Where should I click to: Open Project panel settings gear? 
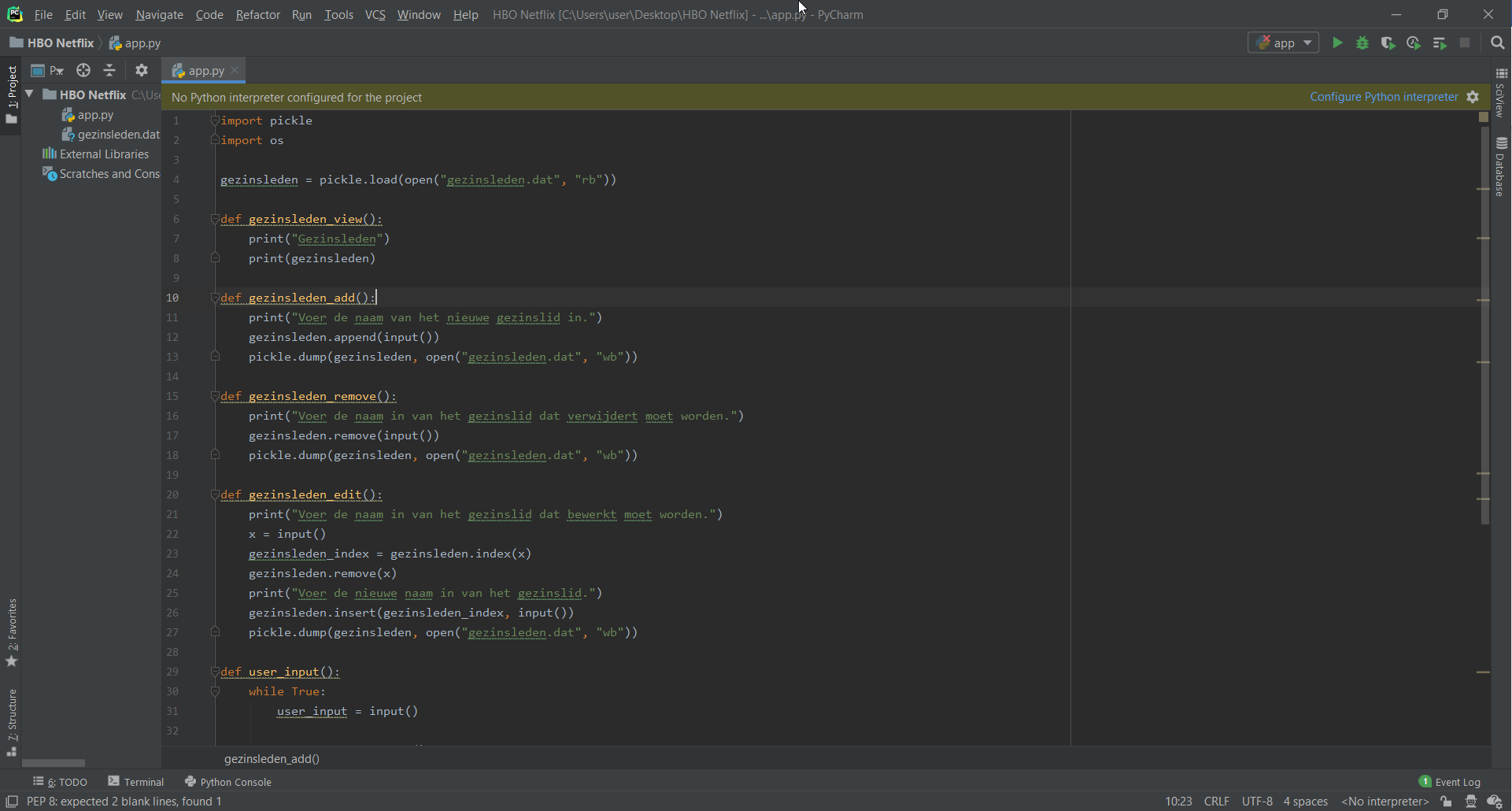click(x=142, y=71)
